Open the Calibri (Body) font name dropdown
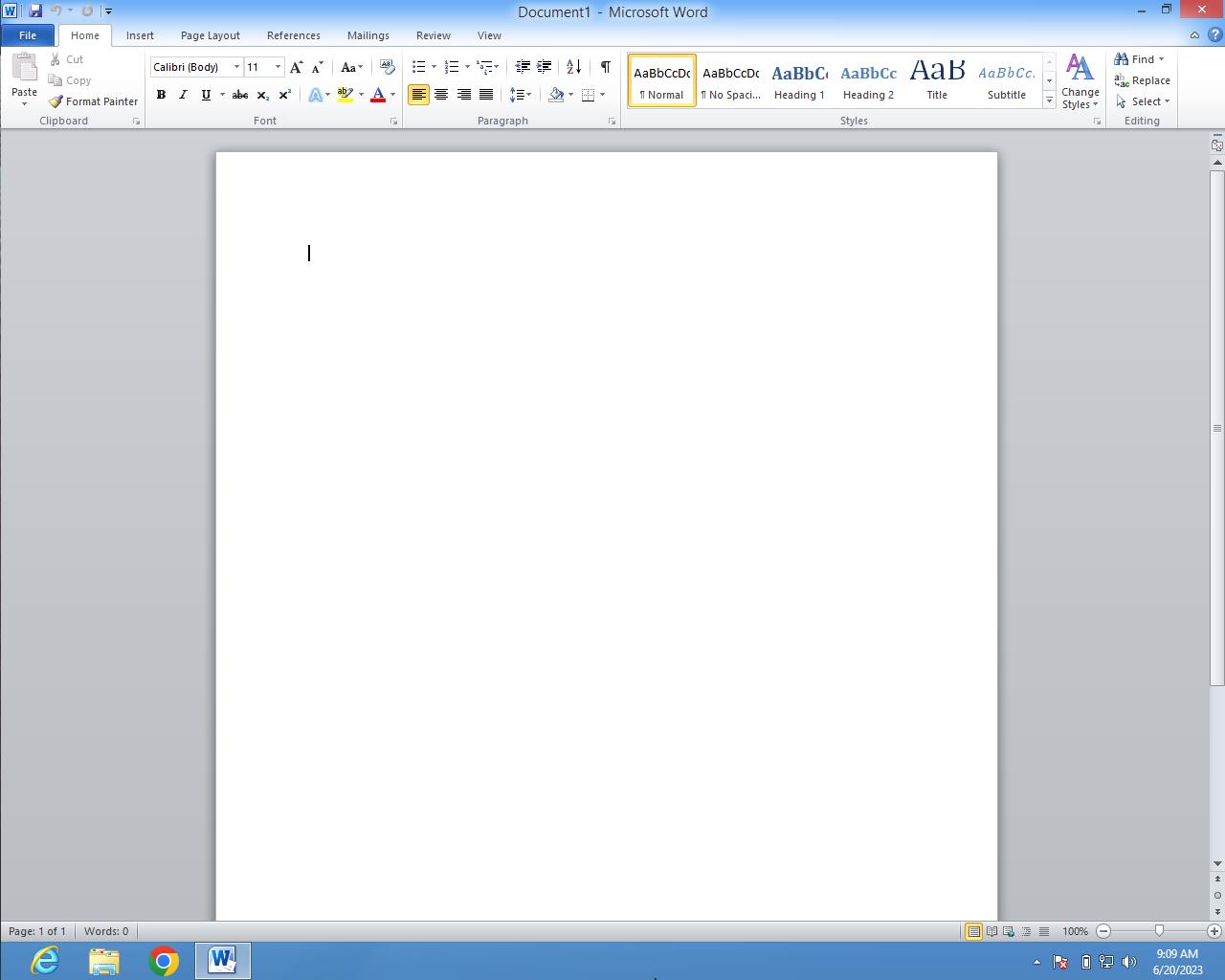The width and height of the screenshot is (1225, 980). [236, 67]
